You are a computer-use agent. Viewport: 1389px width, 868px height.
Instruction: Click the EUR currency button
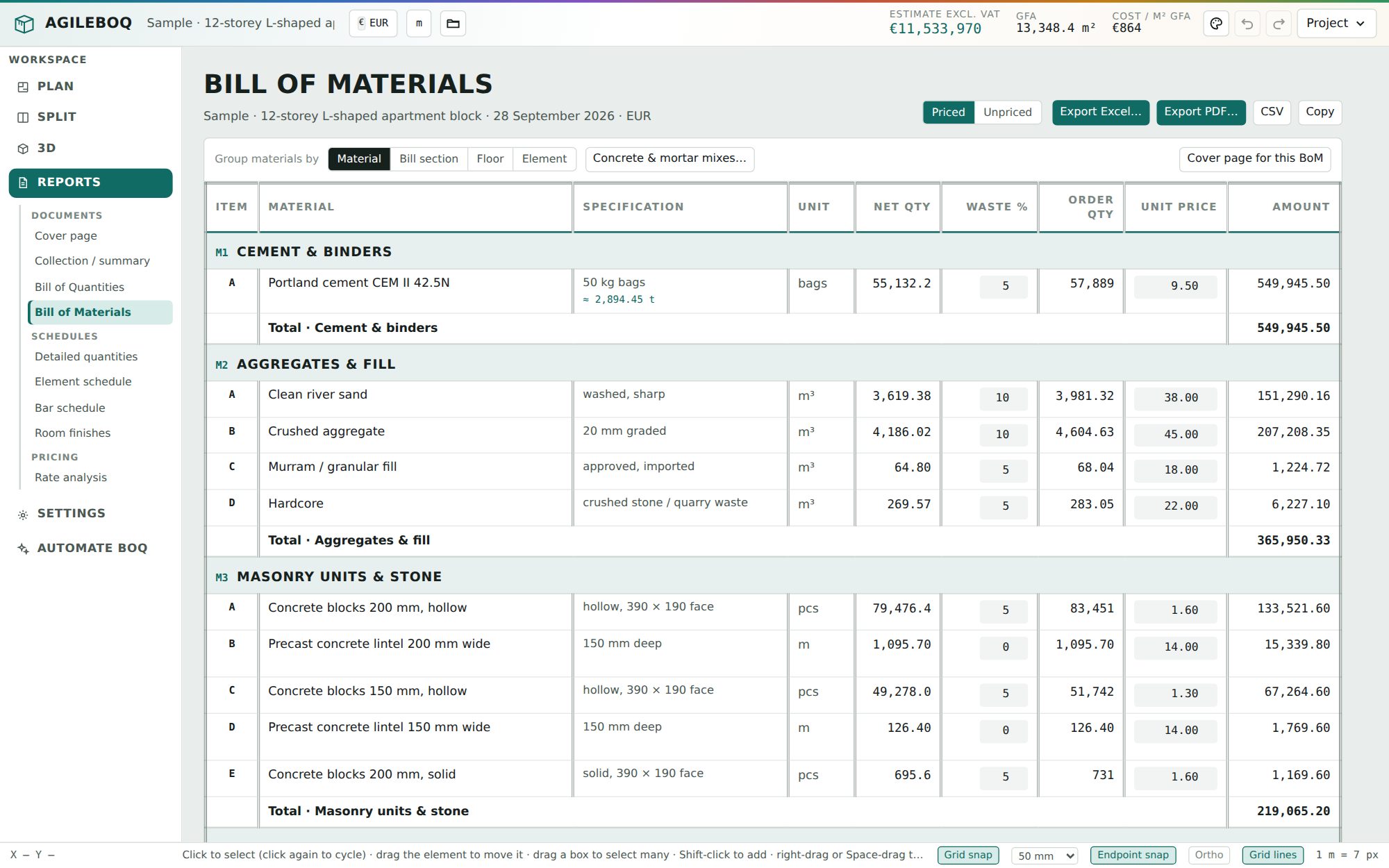coord(373,24)
